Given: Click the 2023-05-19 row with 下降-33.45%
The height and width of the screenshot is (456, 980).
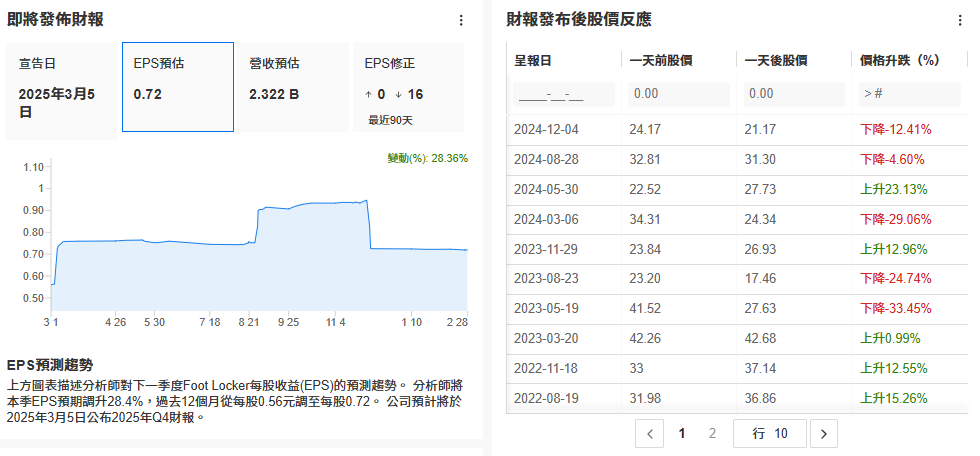Looking at the screenshot, I should pyautogui.click(x=737, y=308).
